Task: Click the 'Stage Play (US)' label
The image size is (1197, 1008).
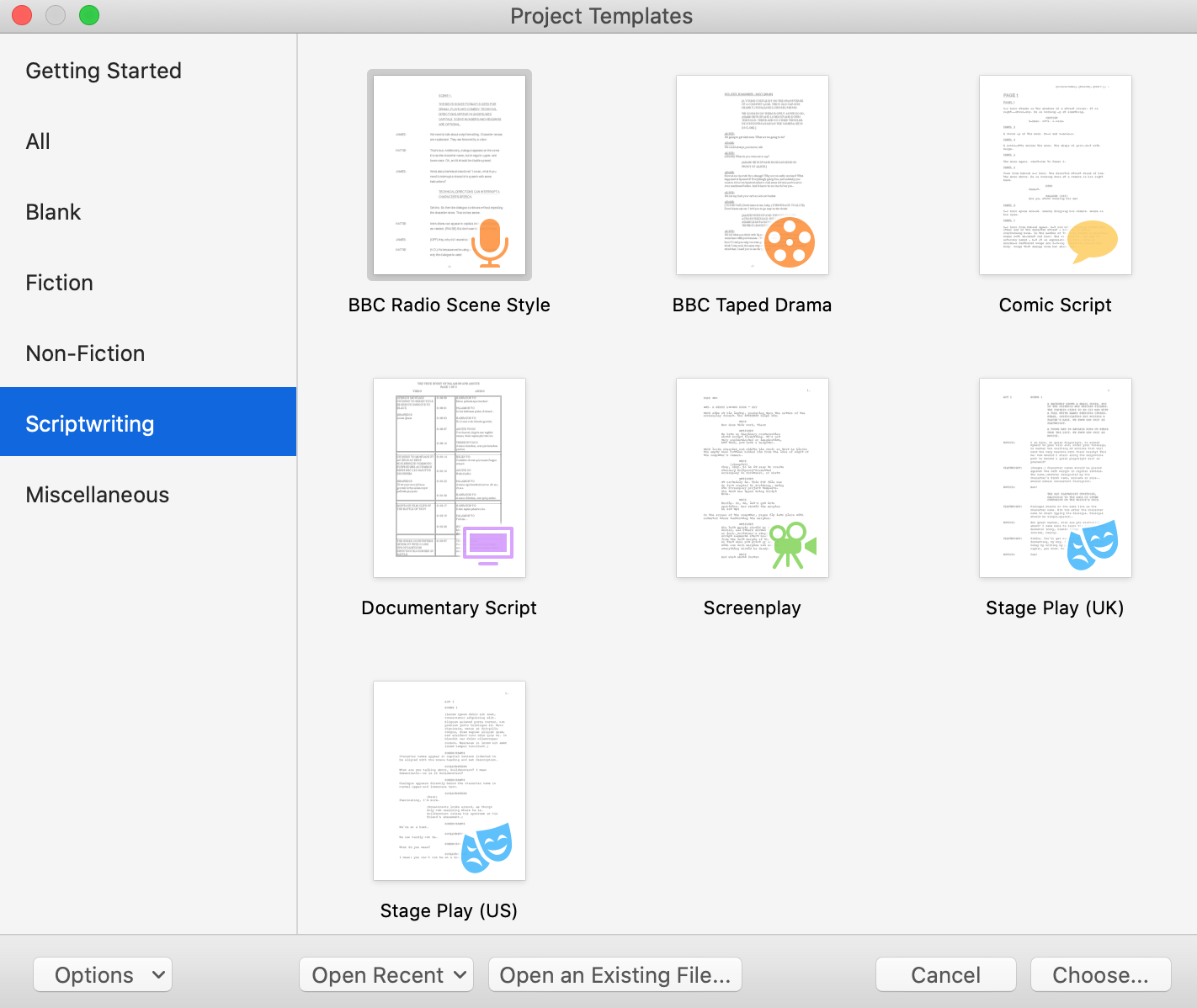Action: pos(450,911)
